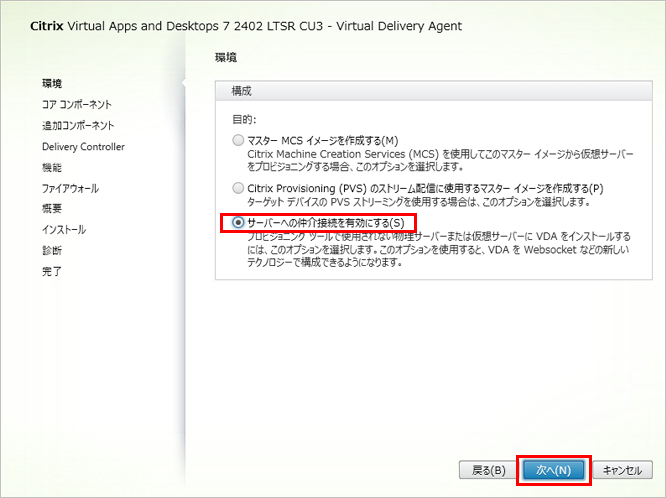666x498 pixels.
Task: Select the Citrix Provisioning (PVS) radio option
Action: point(237,188)
